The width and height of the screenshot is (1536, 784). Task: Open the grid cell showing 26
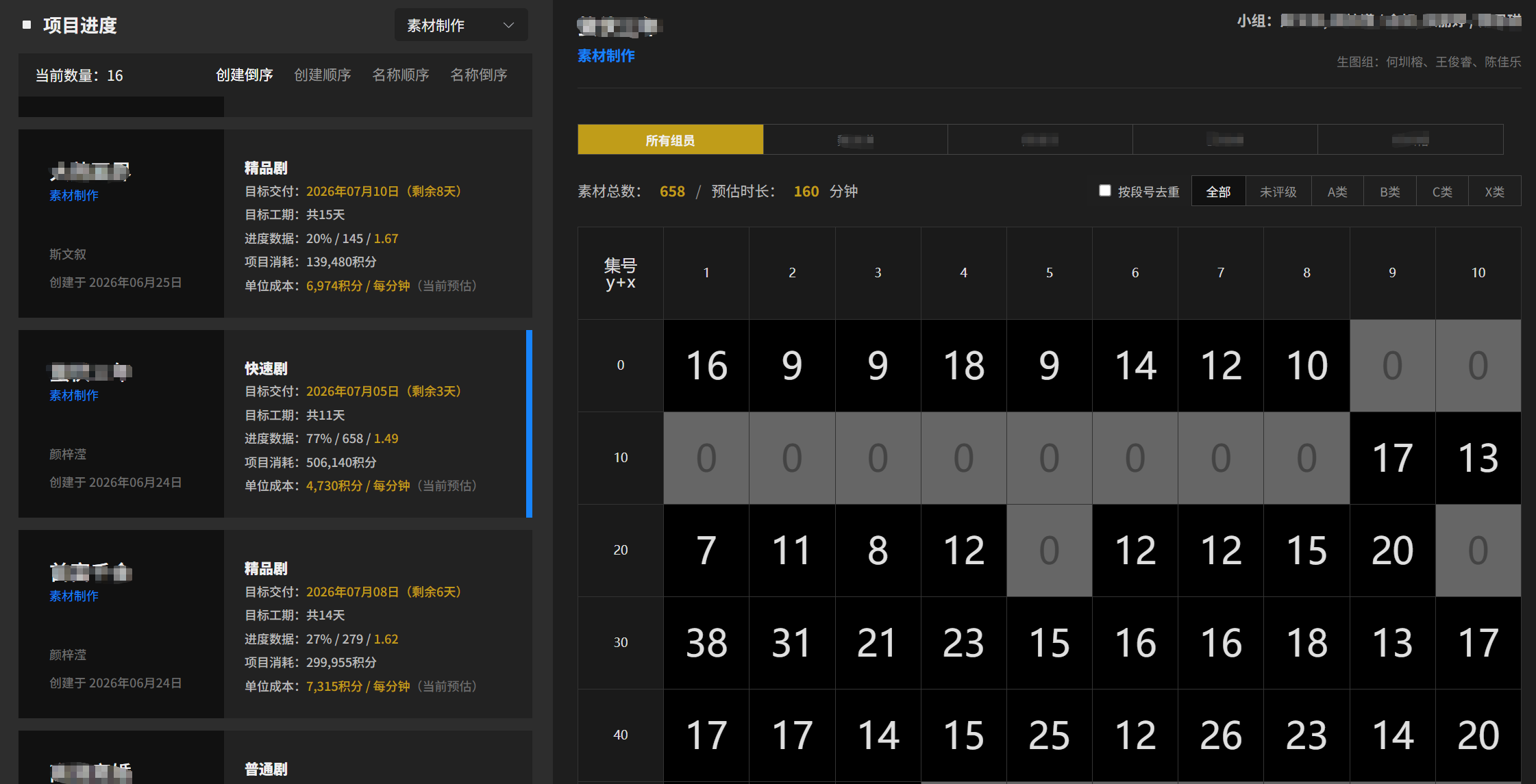[x=1221, y=735]
